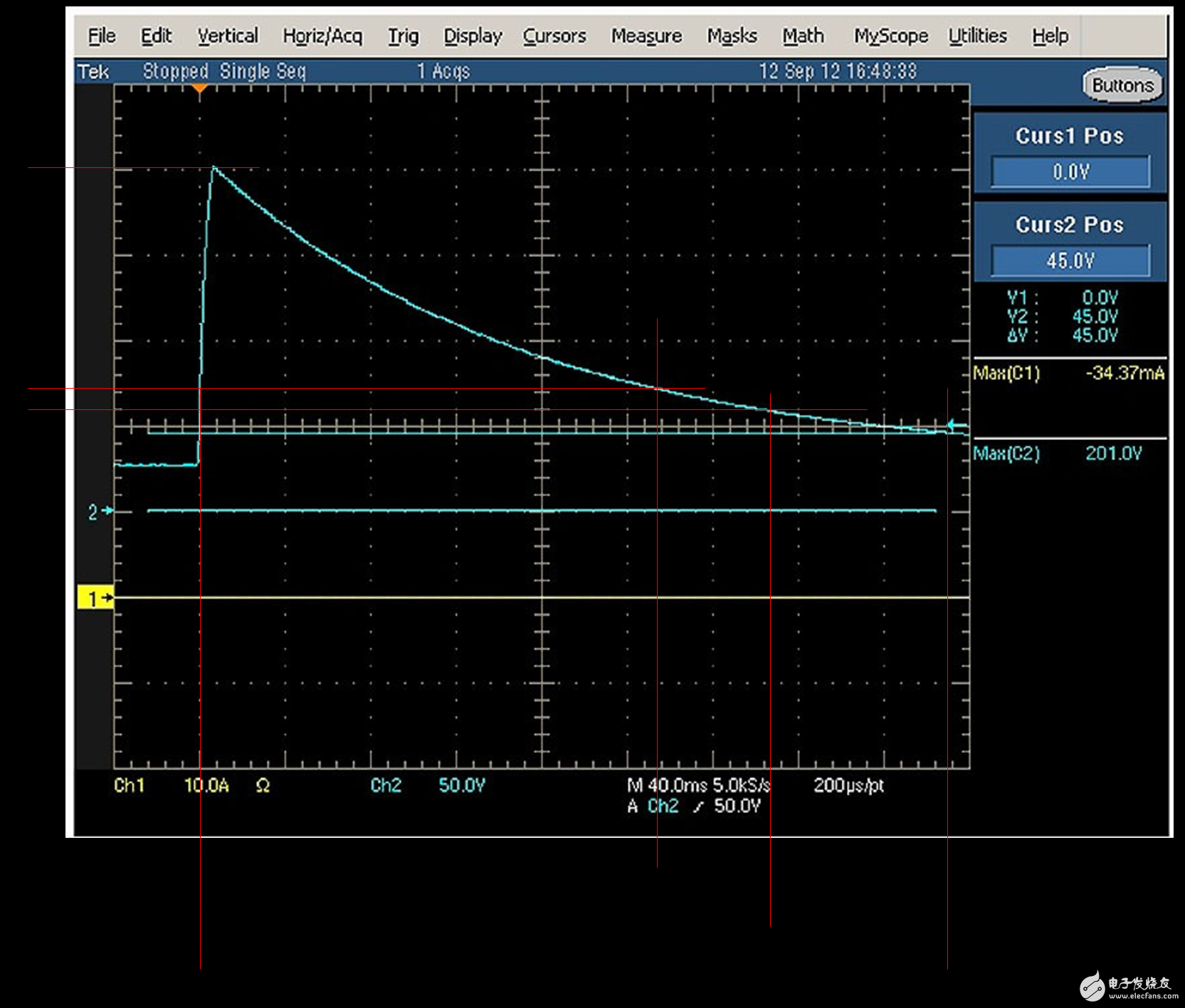Click the Ch2 50.0V scale readout
This screenshot has width=1185, height=1008.
pyautogui.click(x=428, y=785)
